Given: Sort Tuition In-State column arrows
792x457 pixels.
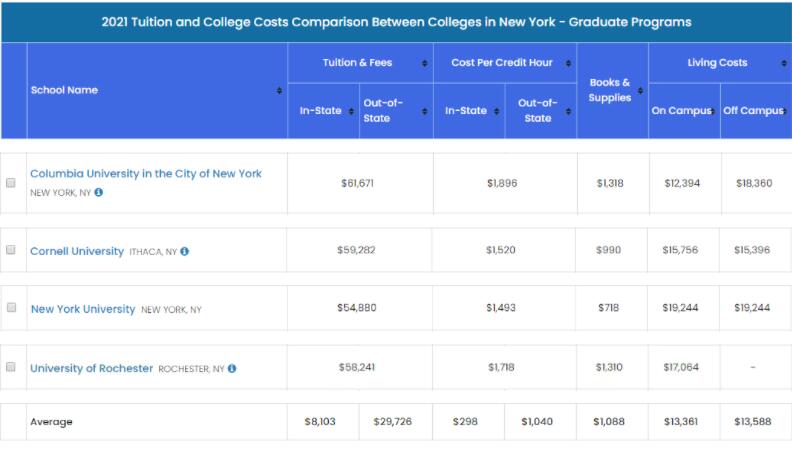Looking at the screenshot, I should [x=351, y=111].
